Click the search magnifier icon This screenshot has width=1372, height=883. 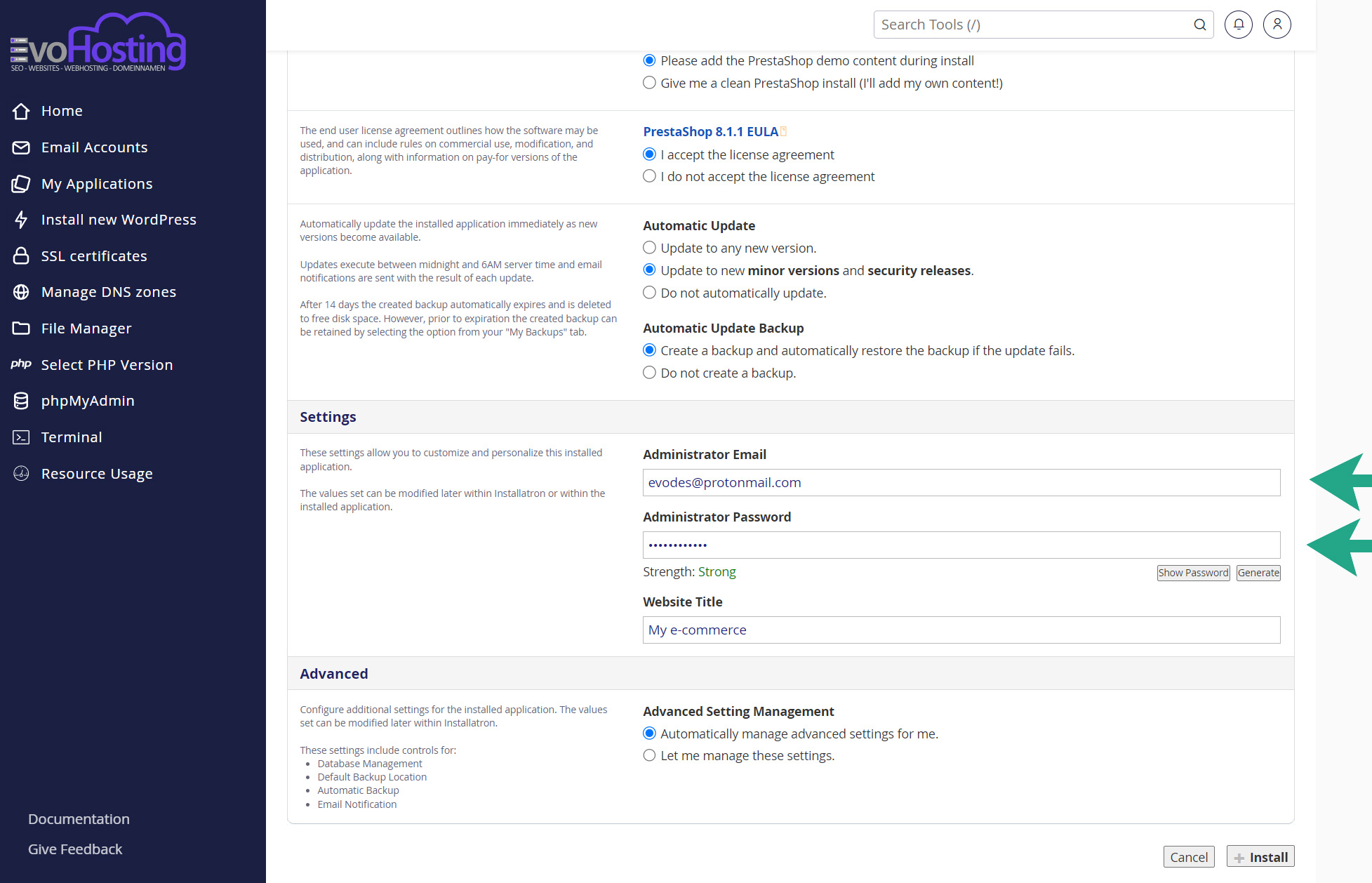pos(1200,25)
